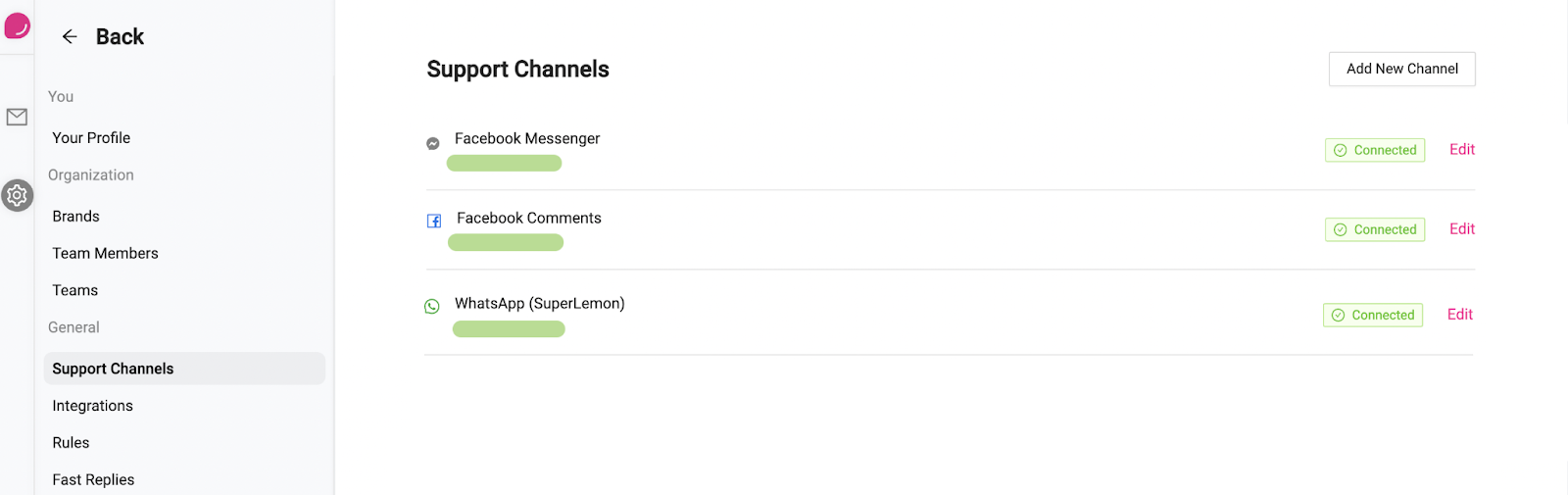Open Your Profile settings
Viewport: 1568px width, 495px height.
(91, 137)
